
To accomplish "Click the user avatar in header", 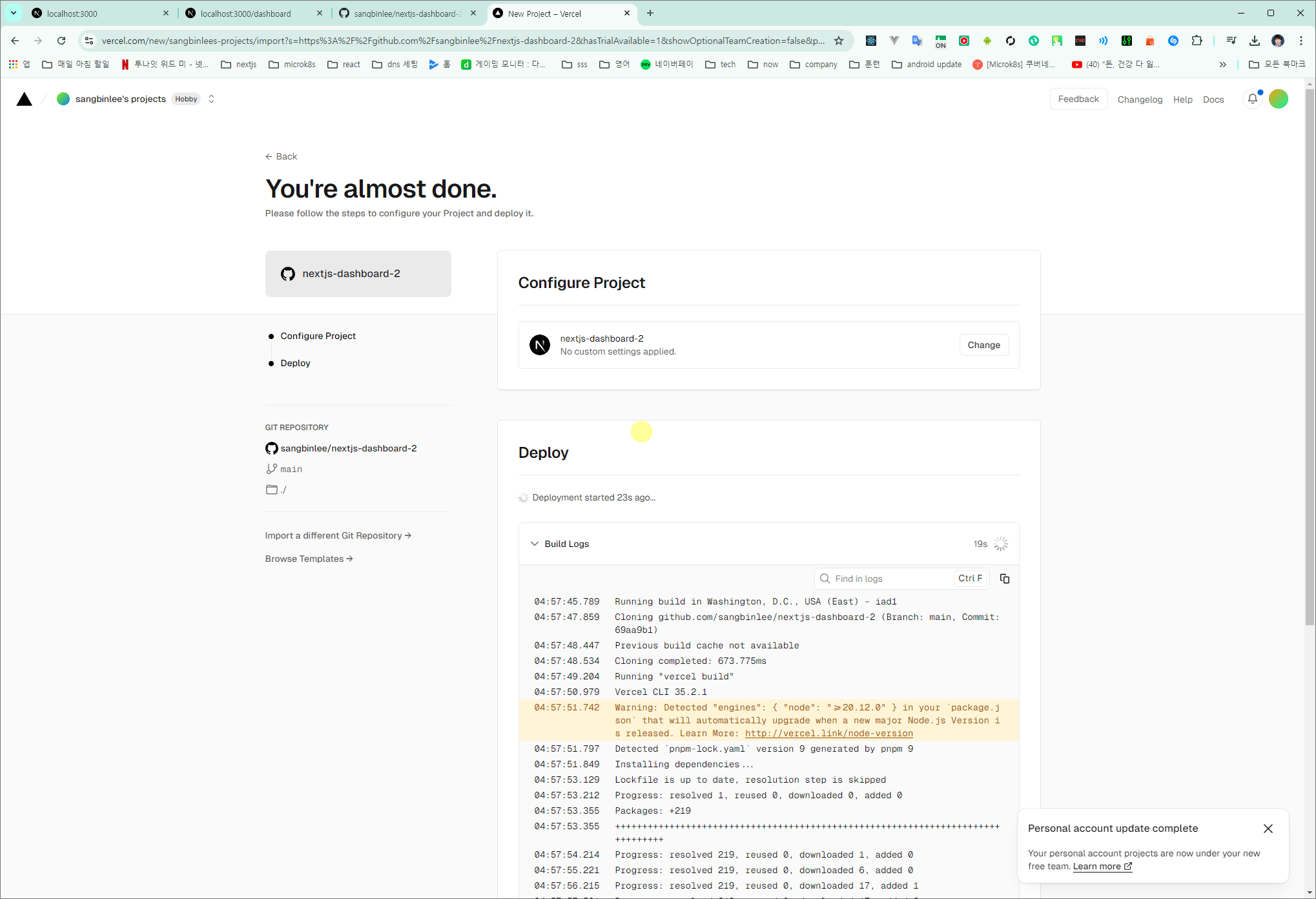I will (1278, 99).
